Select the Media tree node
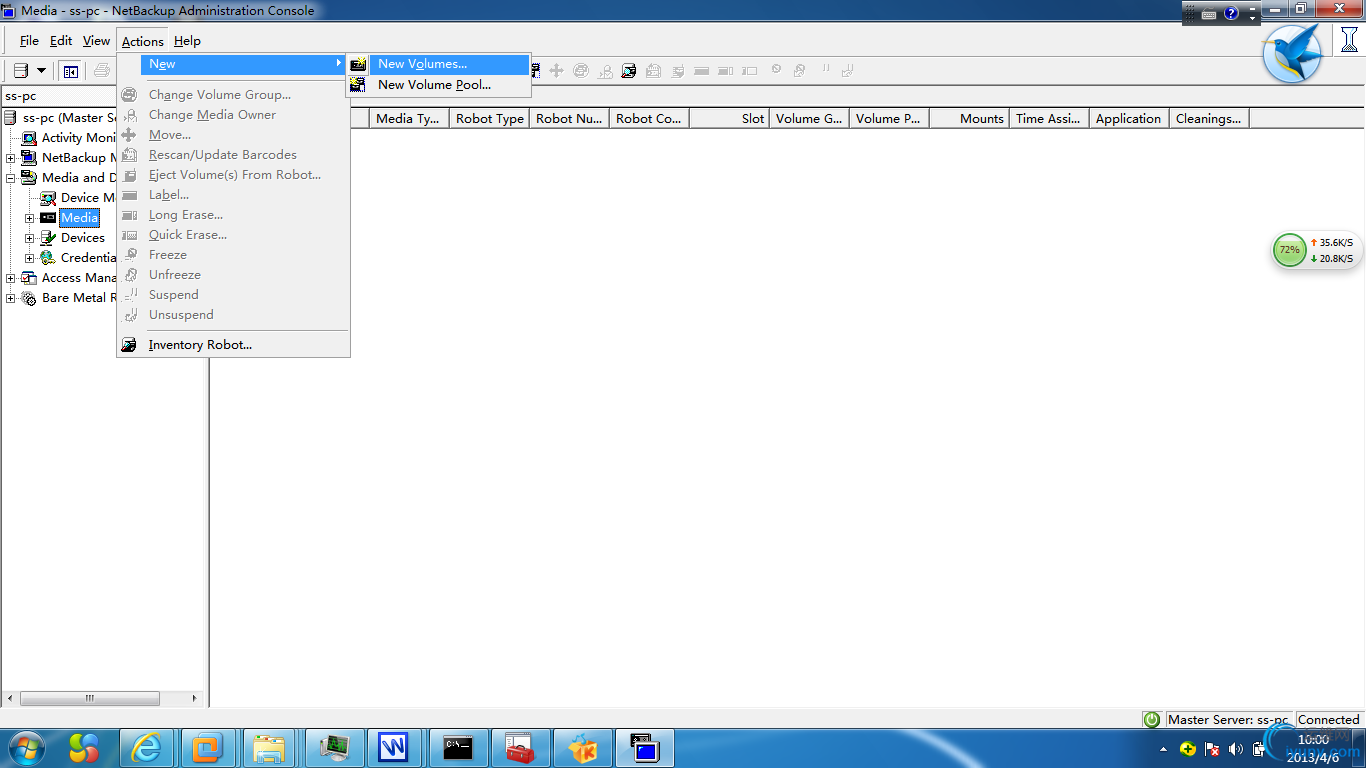The width and height of the screenshot is (1366, 768). [79, 218]
